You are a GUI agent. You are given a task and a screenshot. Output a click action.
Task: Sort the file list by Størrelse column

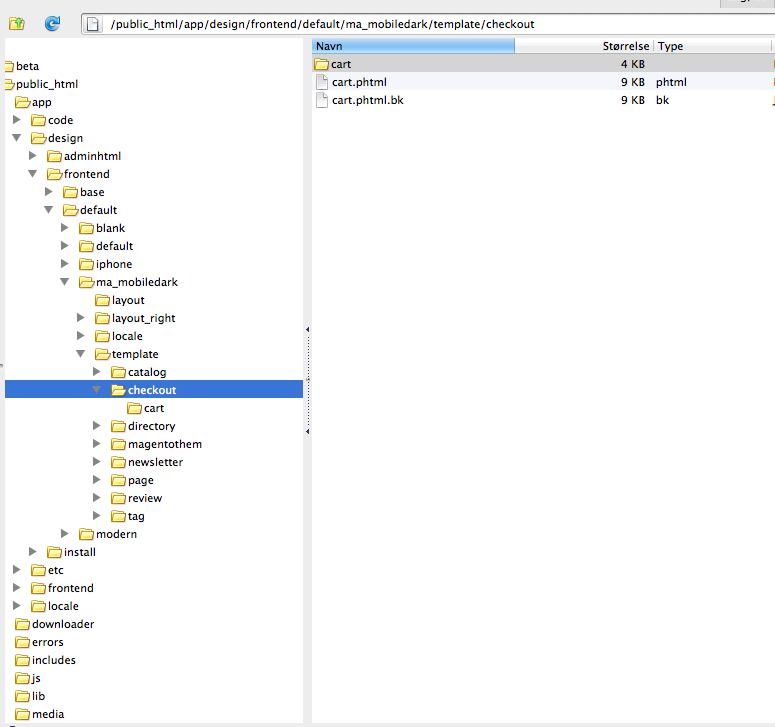[x=584, y=46]
